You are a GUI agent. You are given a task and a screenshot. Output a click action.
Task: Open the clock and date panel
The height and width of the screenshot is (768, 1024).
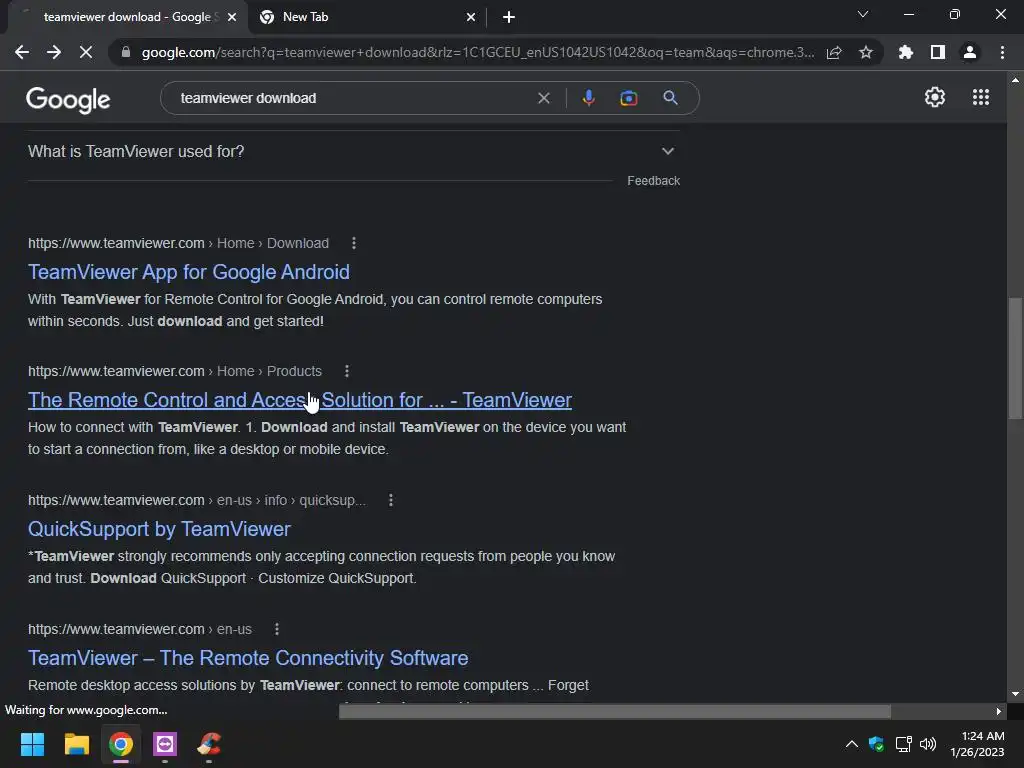pyautogui.click(x=977, y=744)
